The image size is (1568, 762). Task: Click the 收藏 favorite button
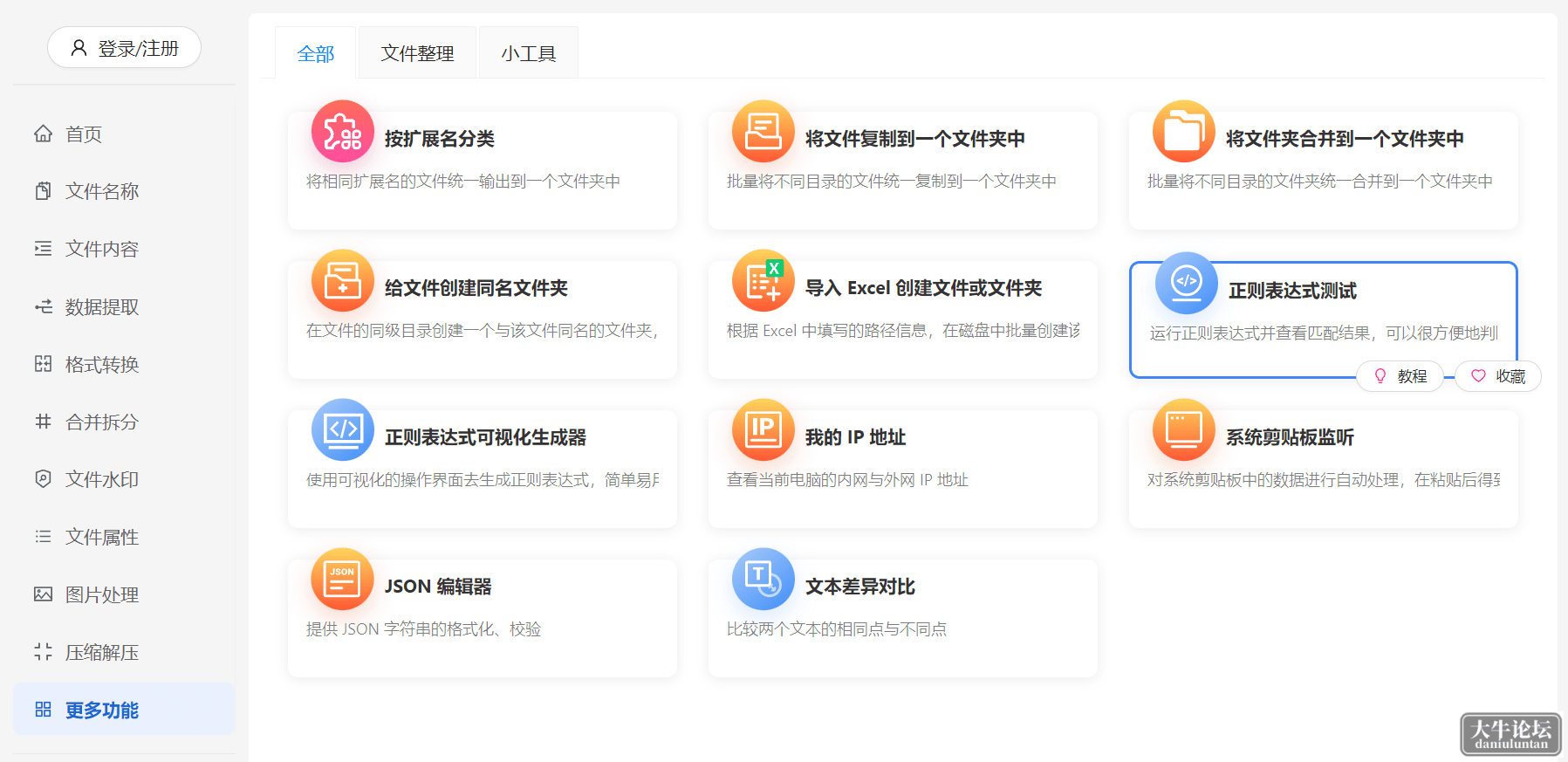click(1498, 376)
